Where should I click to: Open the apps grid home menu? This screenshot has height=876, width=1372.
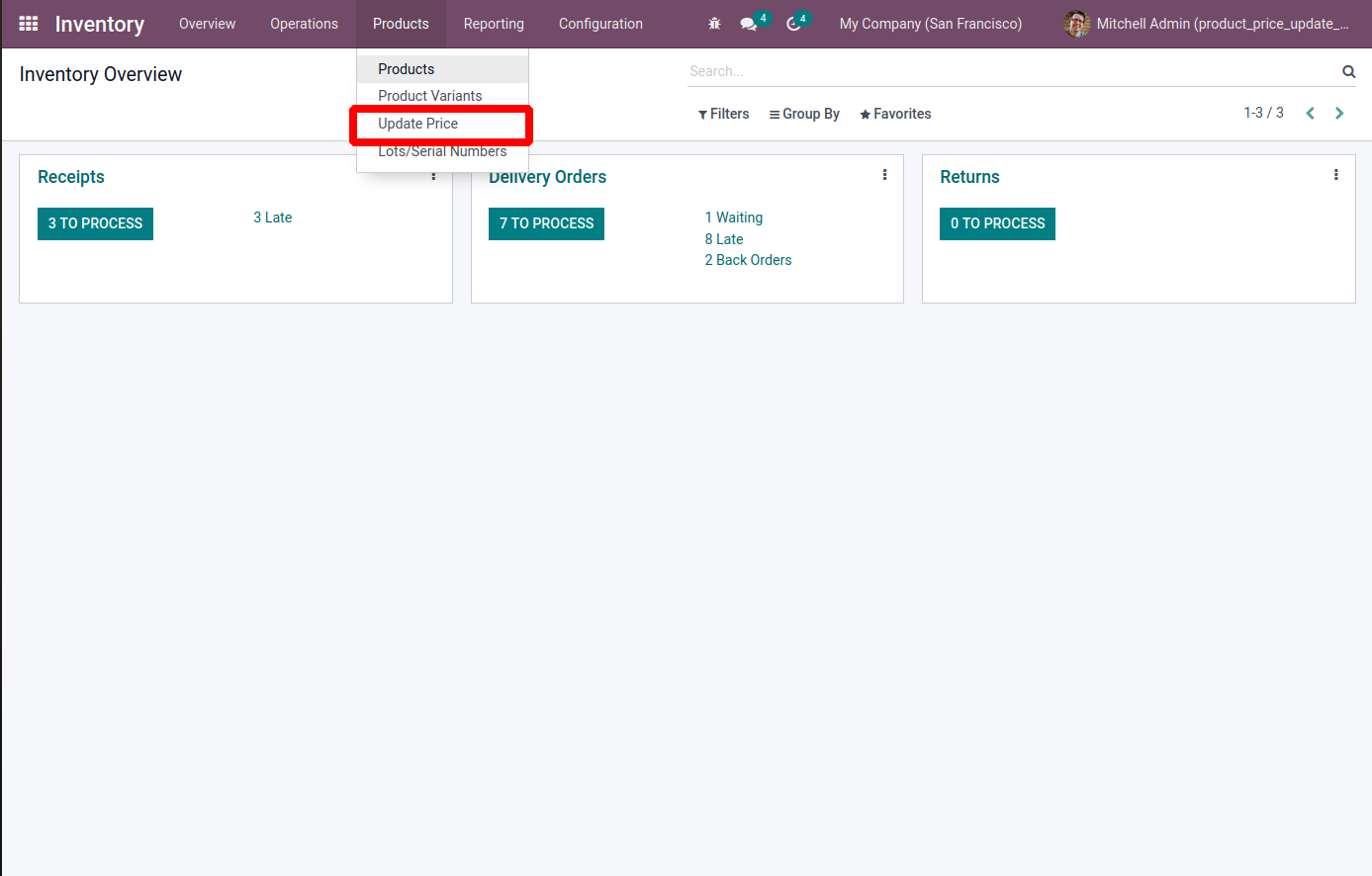[x=29, y=24]
